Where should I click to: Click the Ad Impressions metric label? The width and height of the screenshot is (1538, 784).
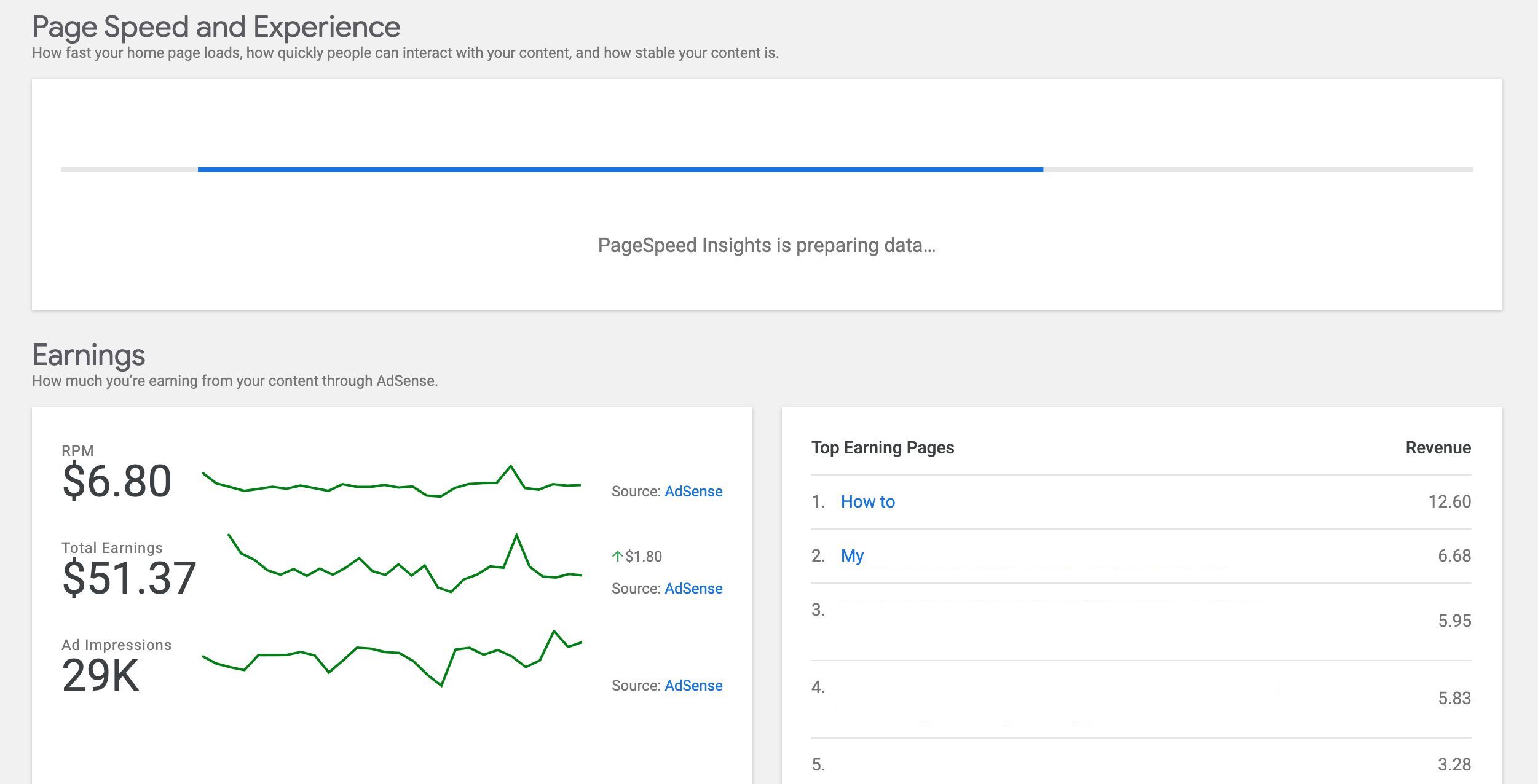[x=116, y=645]
